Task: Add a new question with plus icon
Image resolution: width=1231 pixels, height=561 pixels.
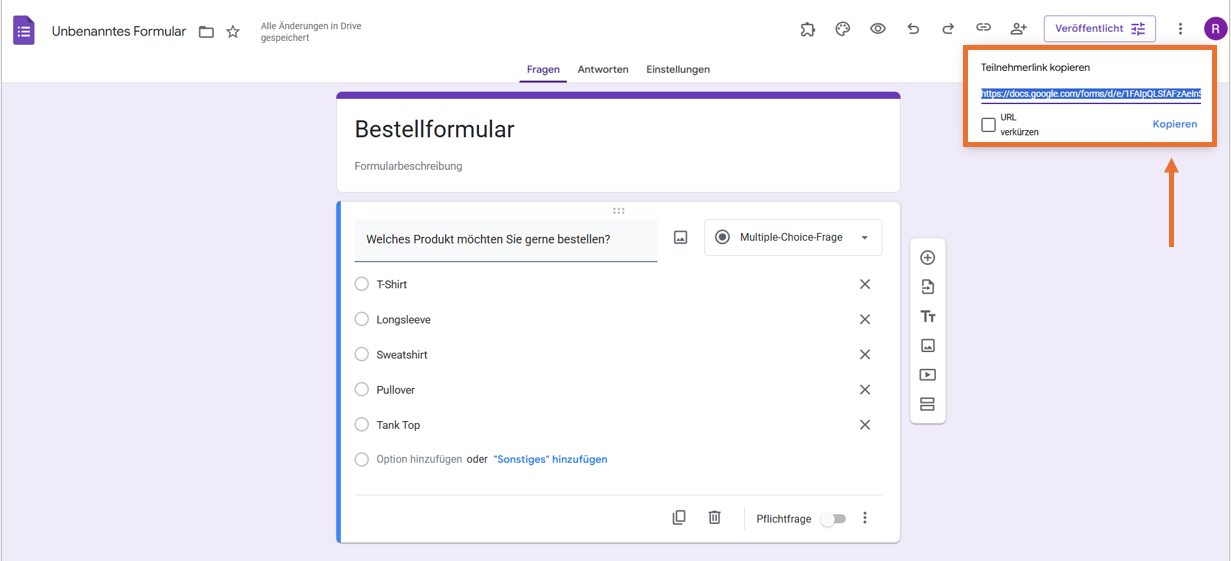Action: pos(928,258)
